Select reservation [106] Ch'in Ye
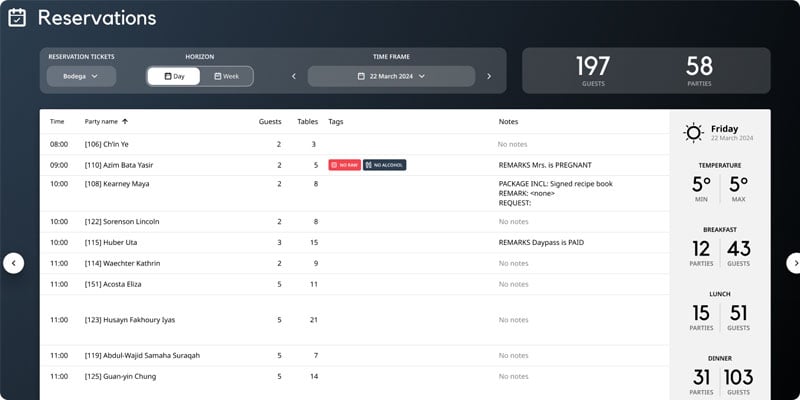Image resolution: width=800 pixels, height=400 pixels. [354, 144]
